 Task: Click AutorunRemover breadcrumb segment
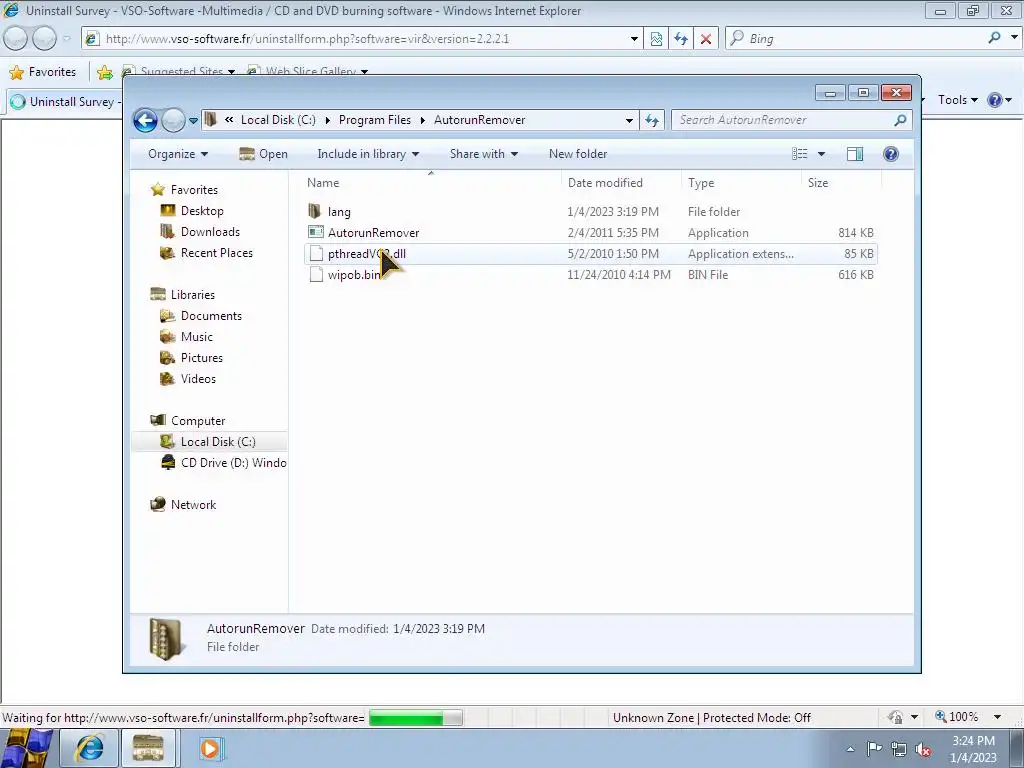(479, 120)
